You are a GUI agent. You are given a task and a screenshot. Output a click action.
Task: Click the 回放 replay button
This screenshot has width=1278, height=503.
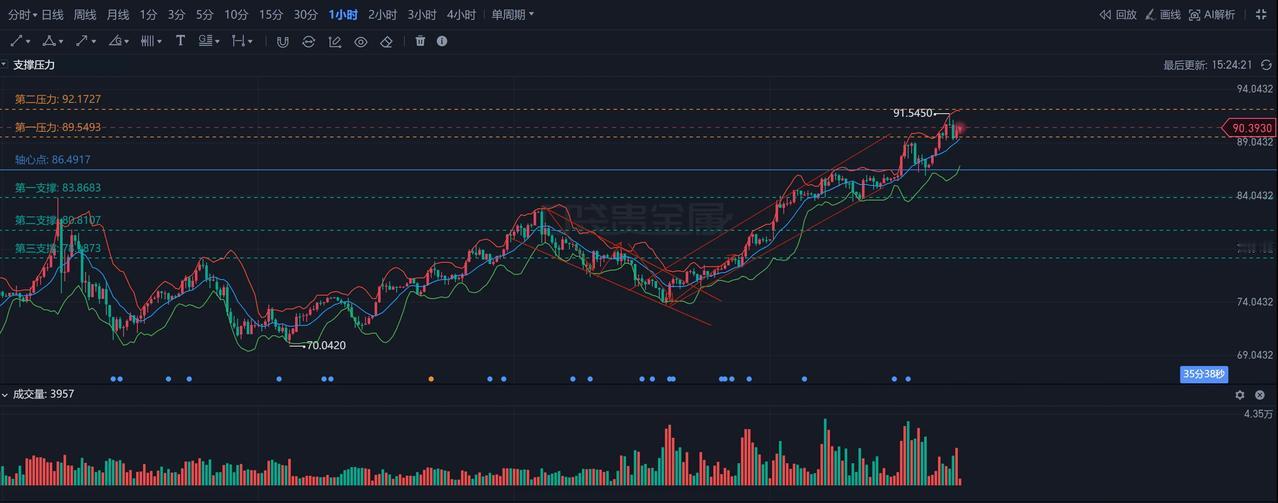click(1118, 15)
